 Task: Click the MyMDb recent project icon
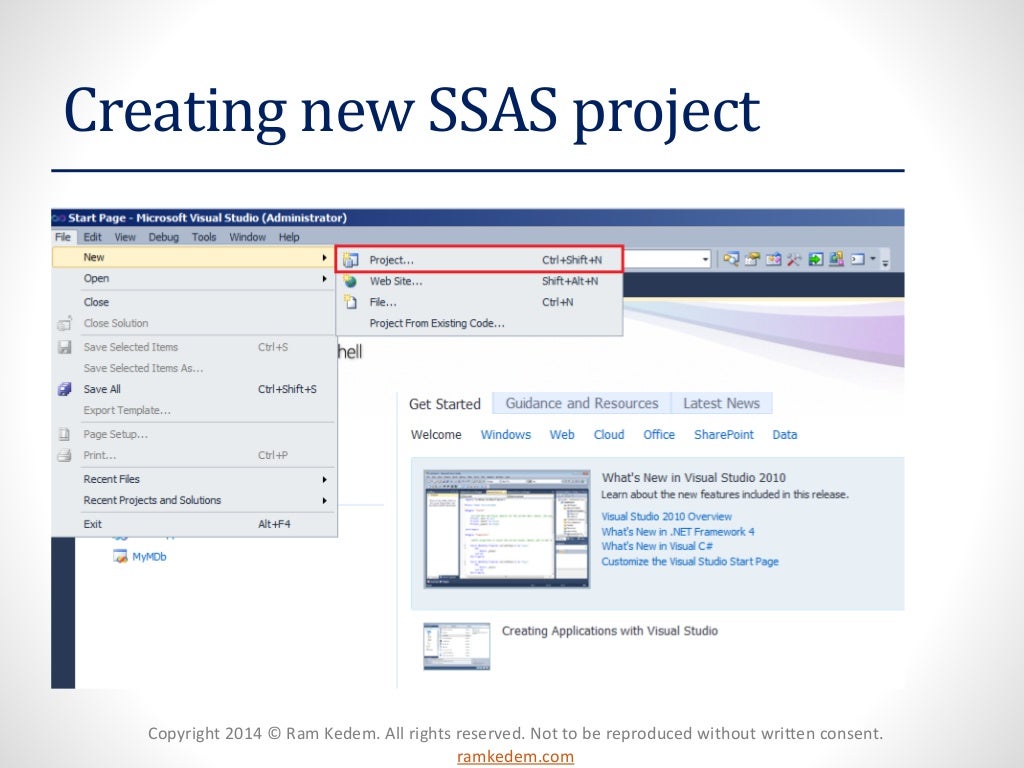point(120,557)
